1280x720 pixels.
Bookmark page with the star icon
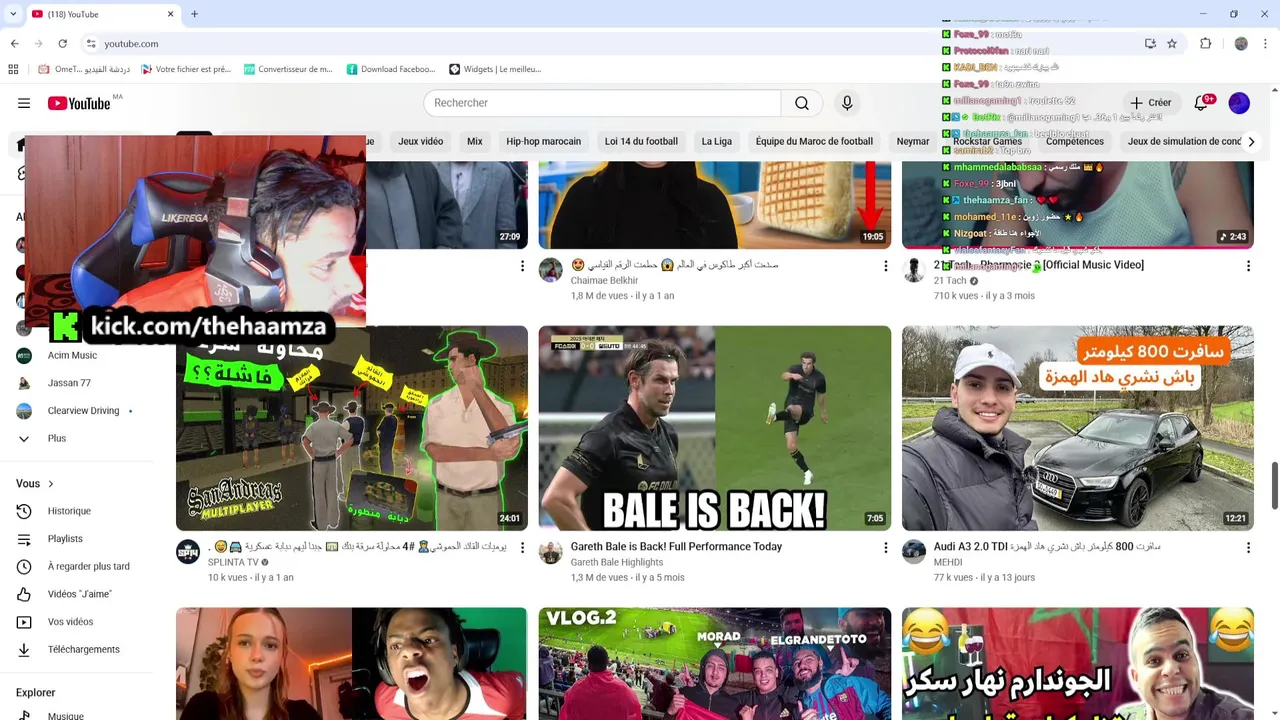(1172, 44)
